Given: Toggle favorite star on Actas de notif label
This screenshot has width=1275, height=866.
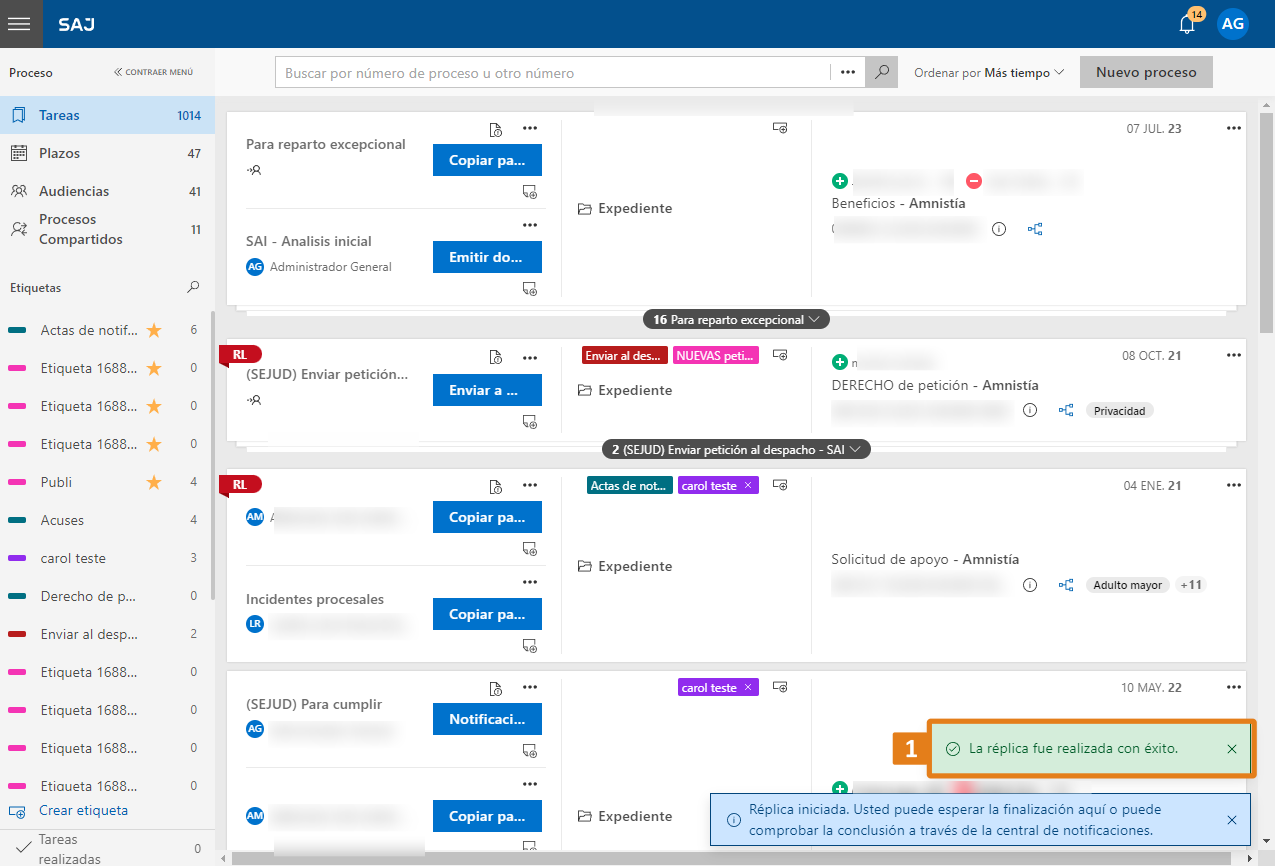Looking at the screenshot, I should pyautogui.click(x=154, y=330).
